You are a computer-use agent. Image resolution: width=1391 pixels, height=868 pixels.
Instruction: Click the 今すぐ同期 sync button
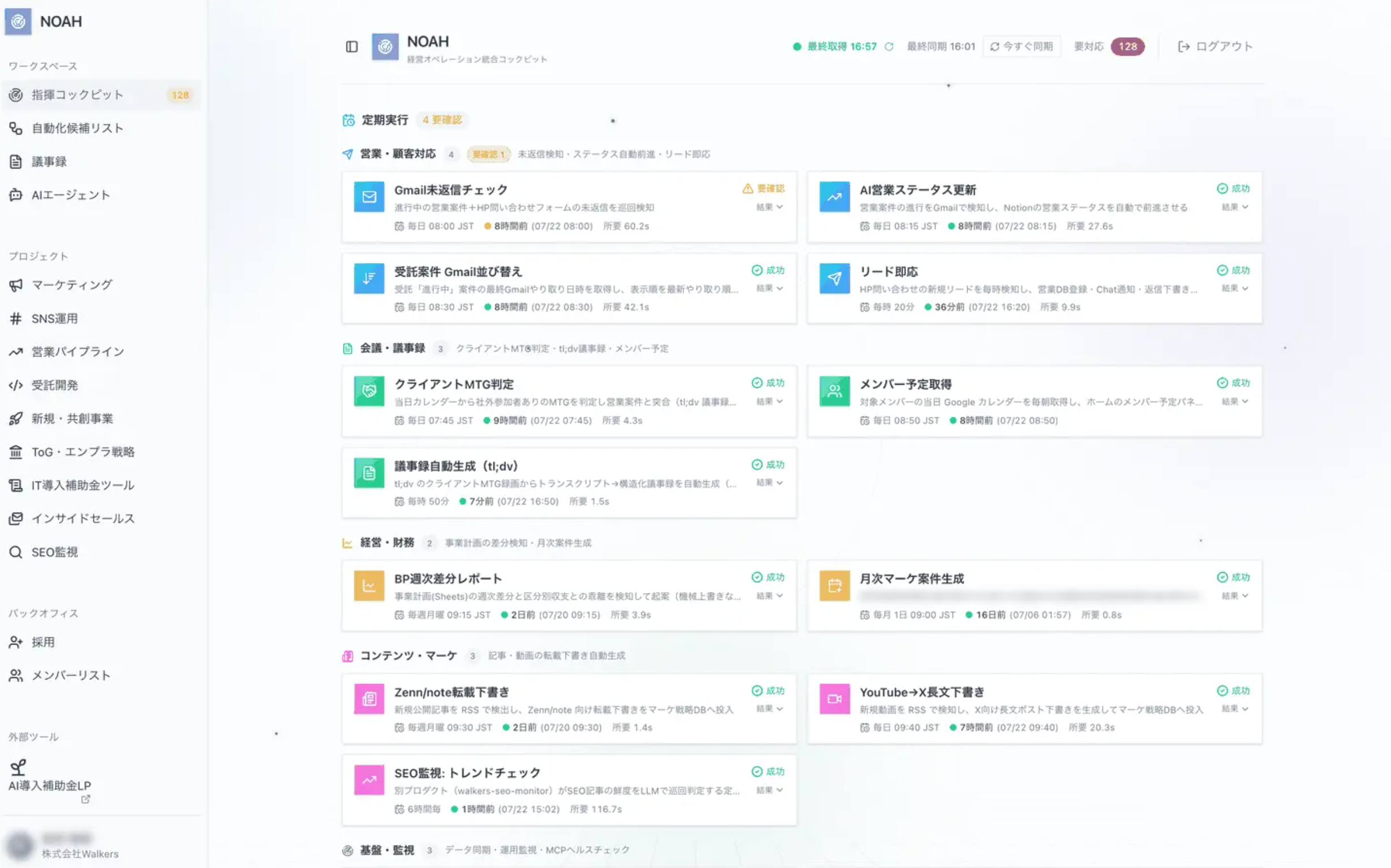[x=1021, y=46]
